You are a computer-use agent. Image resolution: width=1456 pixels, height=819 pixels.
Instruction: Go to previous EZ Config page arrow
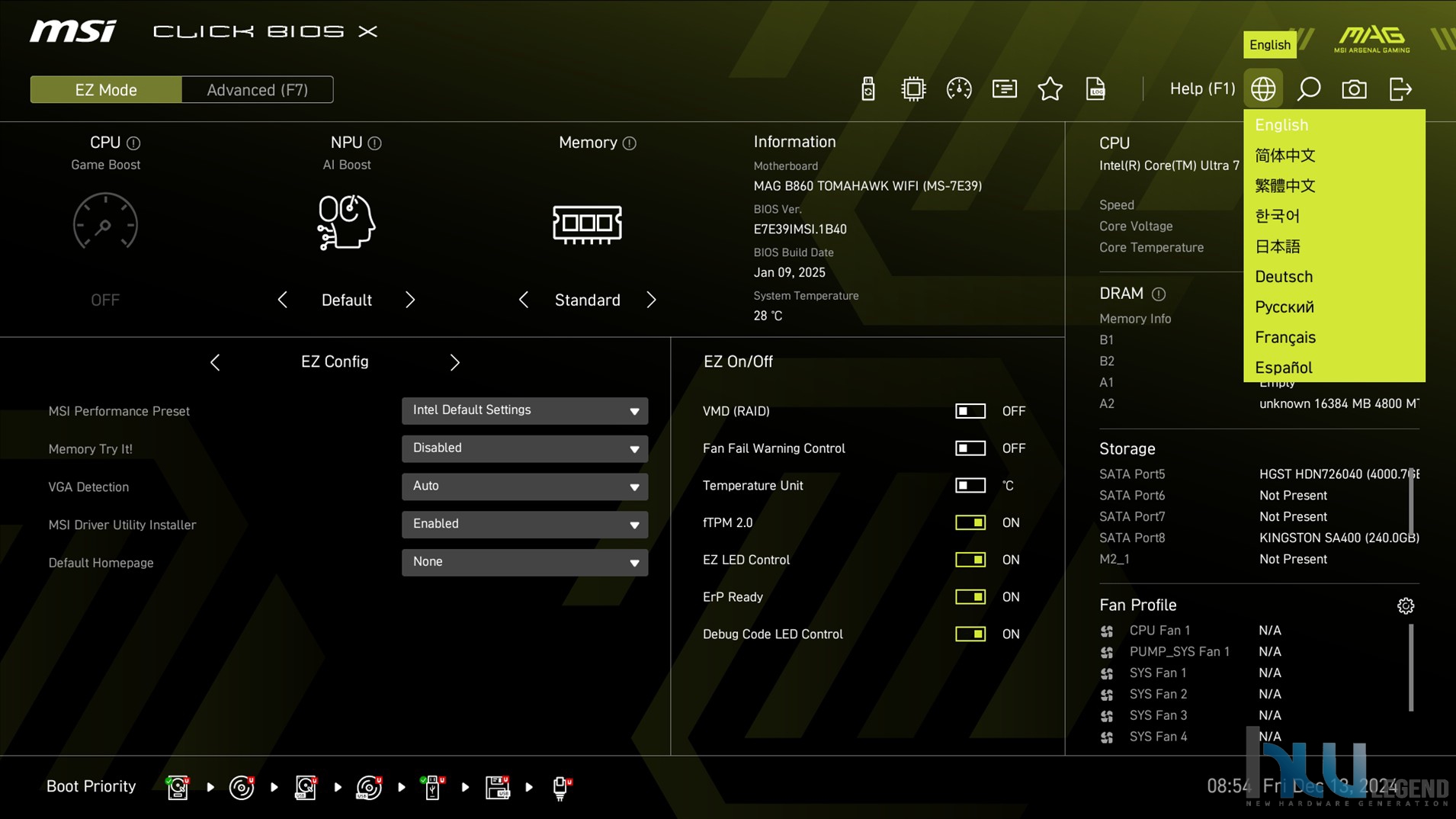tap(215, 362)
